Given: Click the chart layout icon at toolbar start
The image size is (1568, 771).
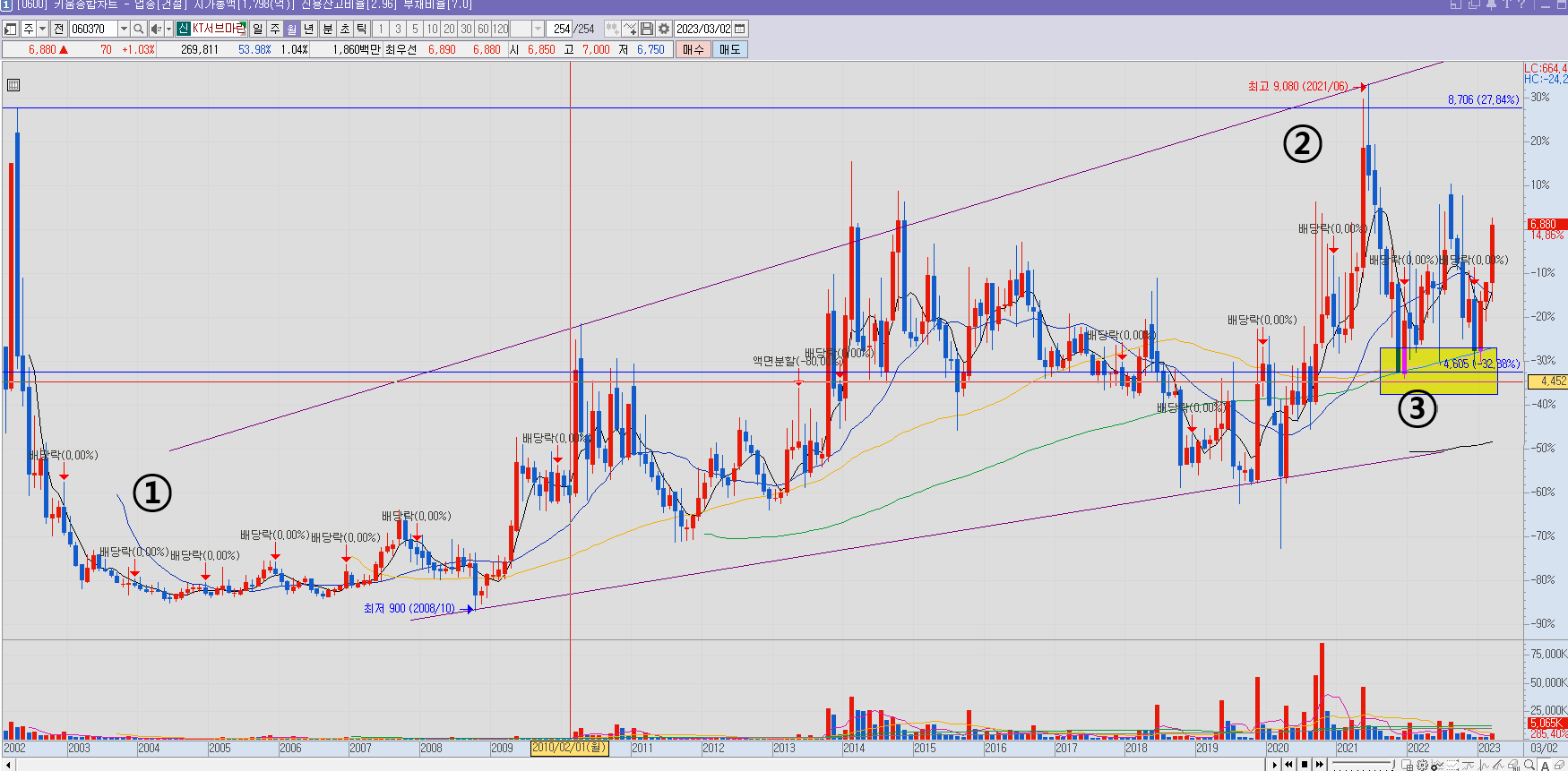Looking at the screenshot, I should pos(11,29).
